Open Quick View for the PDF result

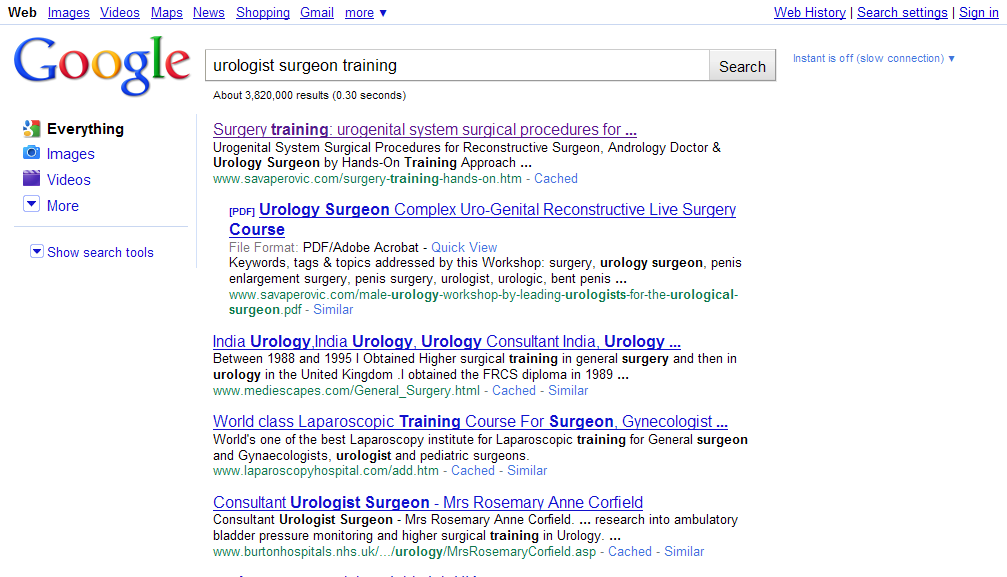tap(464, 247)
